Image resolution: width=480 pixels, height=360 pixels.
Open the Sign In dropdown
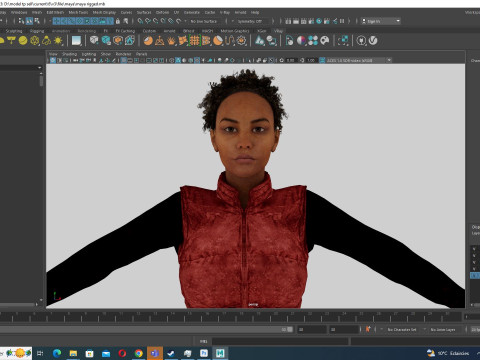(x=381, y=21)
